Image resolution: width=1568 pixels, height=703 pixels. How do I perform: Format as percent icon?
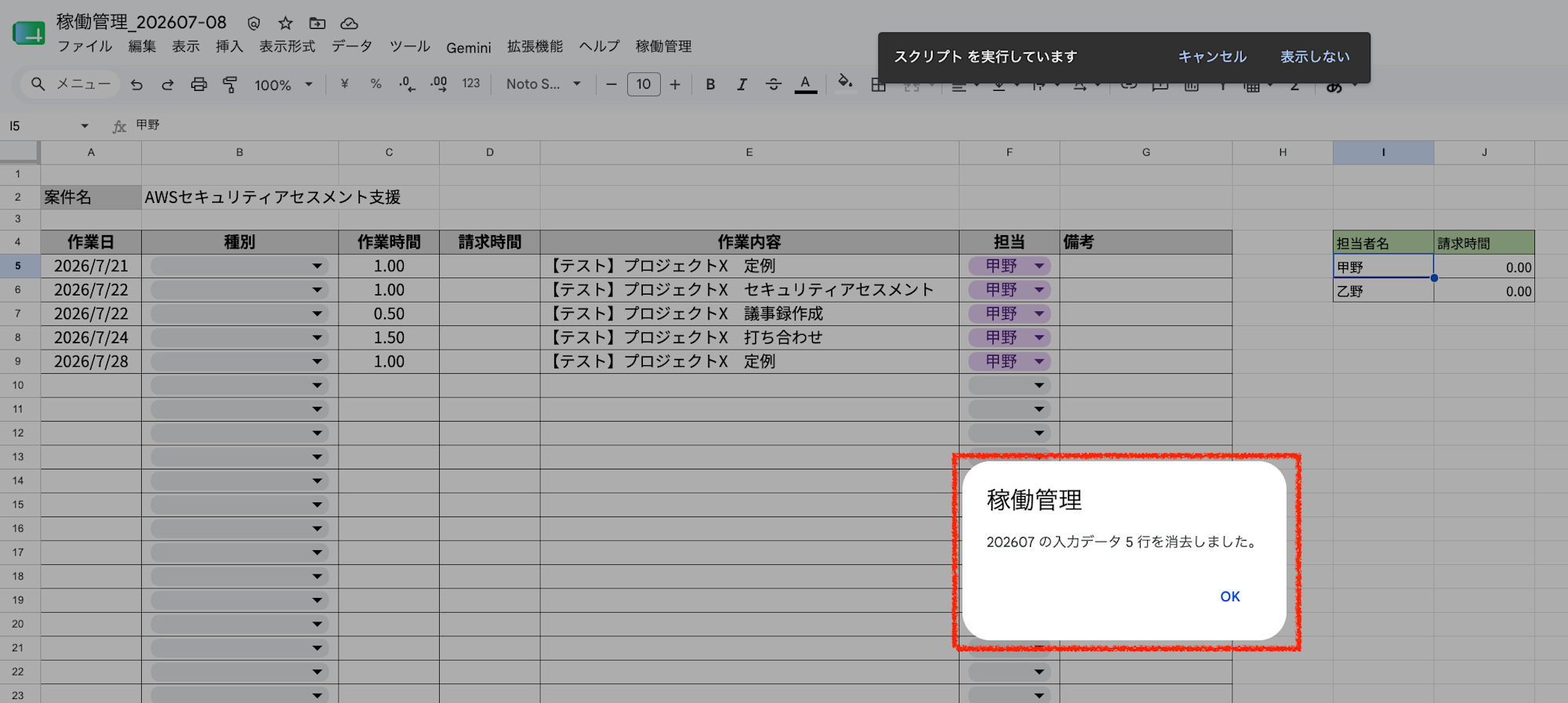pyautogui.click(x=376, y=84)
